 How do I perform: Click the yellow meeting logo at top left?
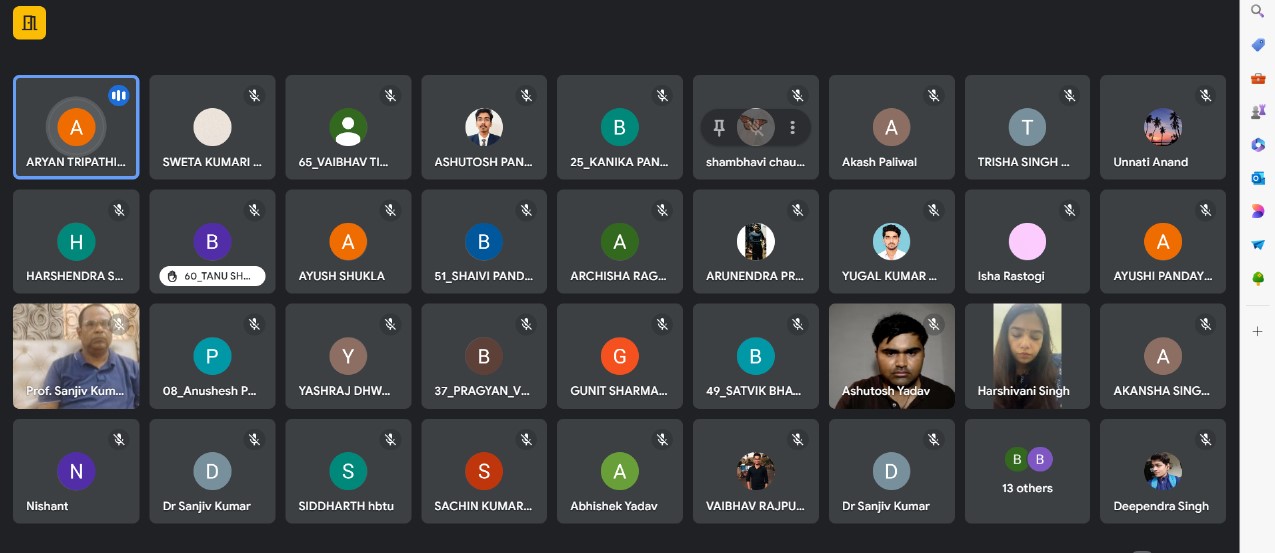(x=29, y=23)
